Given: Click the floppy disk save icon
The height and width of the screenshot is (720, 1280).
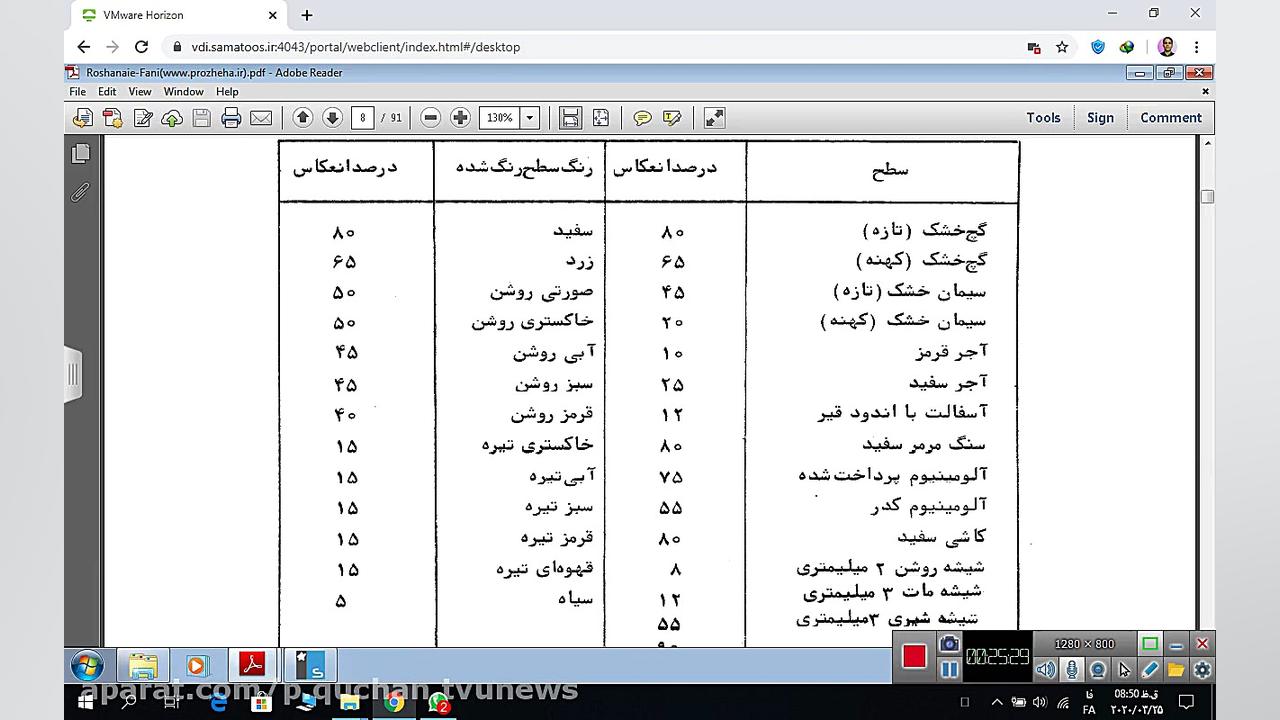Looking at the screenshot, I should click(x=201, y=118).
